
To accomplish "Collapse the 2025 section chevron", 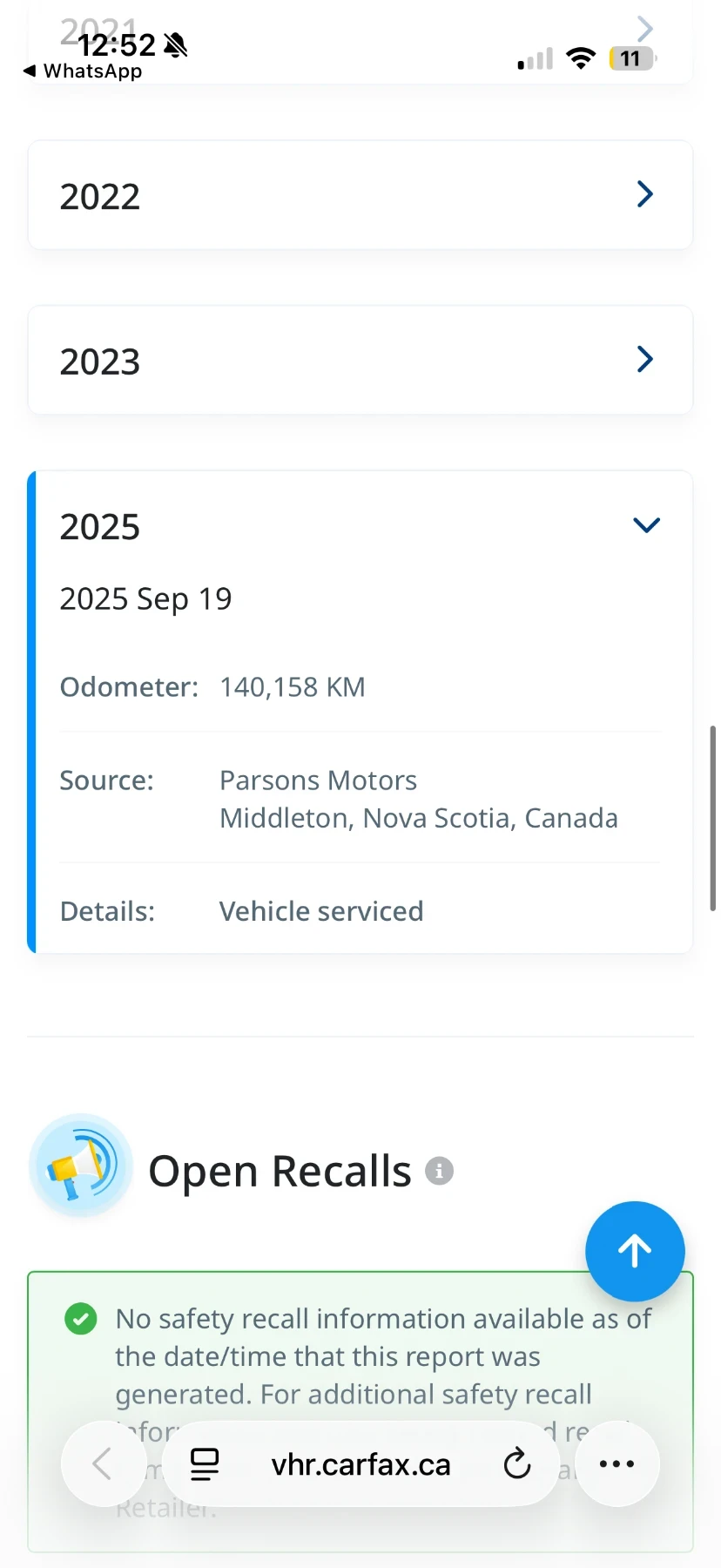I will coord(646,524).
